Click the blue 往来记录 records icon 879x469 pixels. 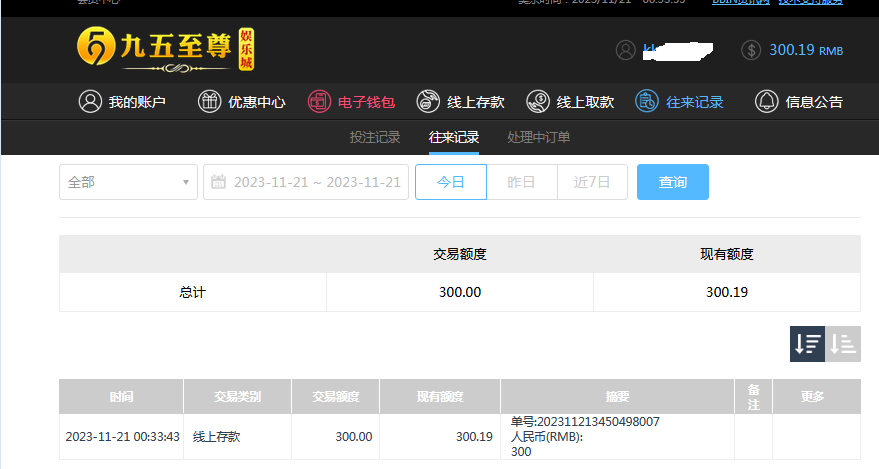point(647,102)
